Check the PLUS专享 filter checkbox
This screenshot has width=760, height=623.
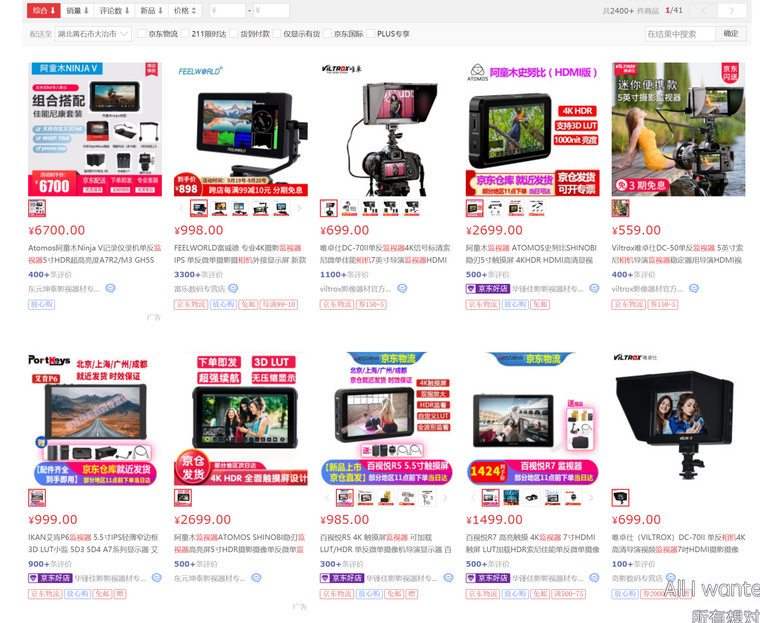coord(371,33)
